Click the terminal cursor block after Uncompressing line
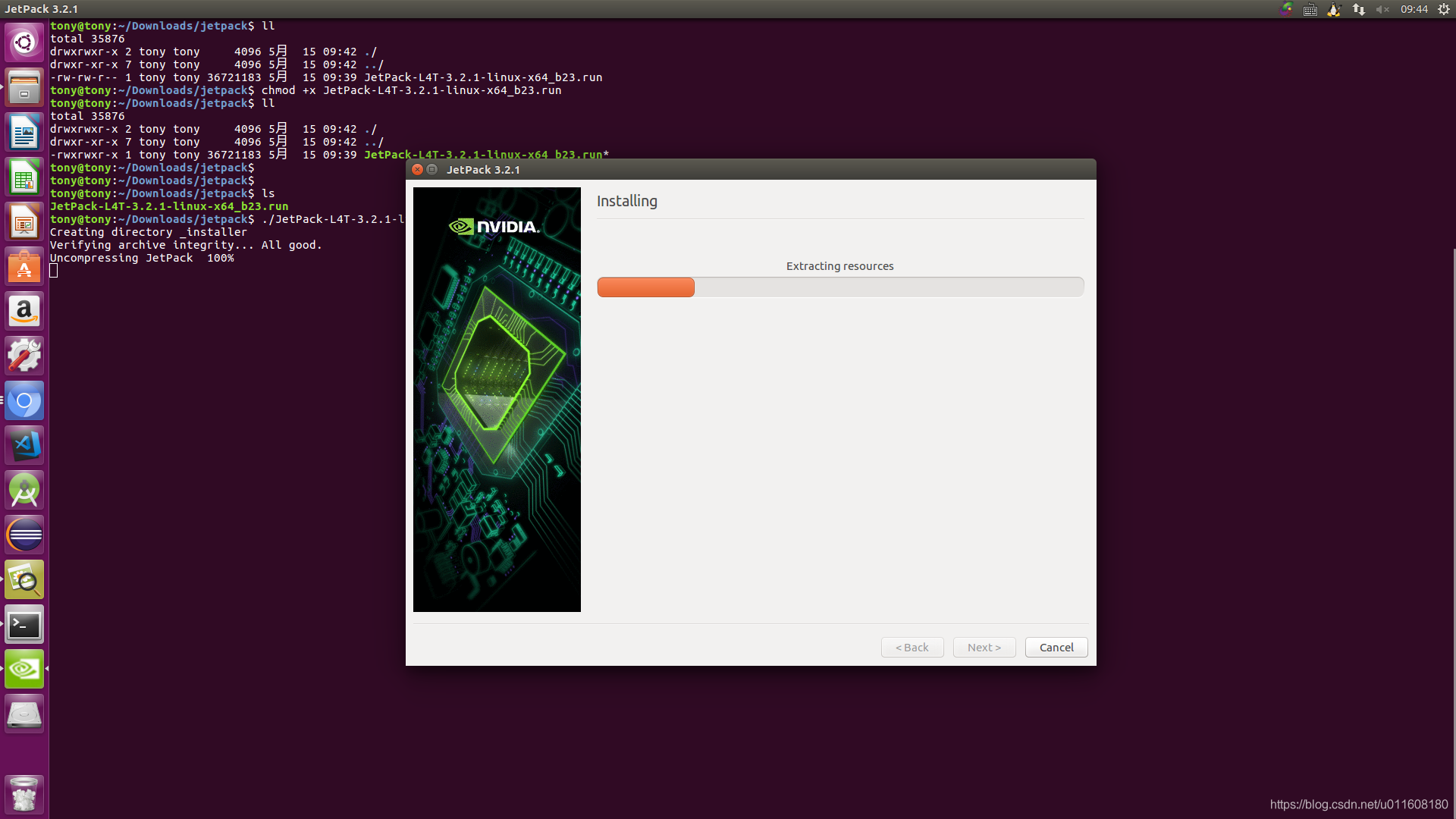1456x819 pixels. tap(54, 271)
